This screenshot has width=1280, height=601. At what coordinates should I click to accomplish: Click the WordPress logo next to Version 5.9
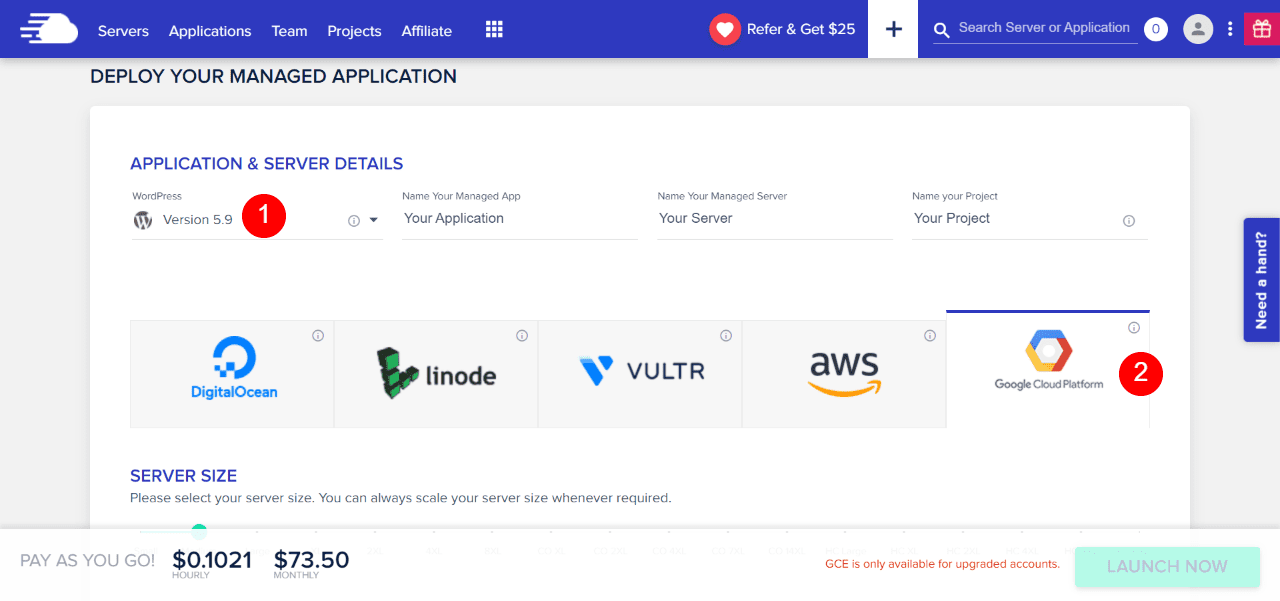[x=143, y=219]
